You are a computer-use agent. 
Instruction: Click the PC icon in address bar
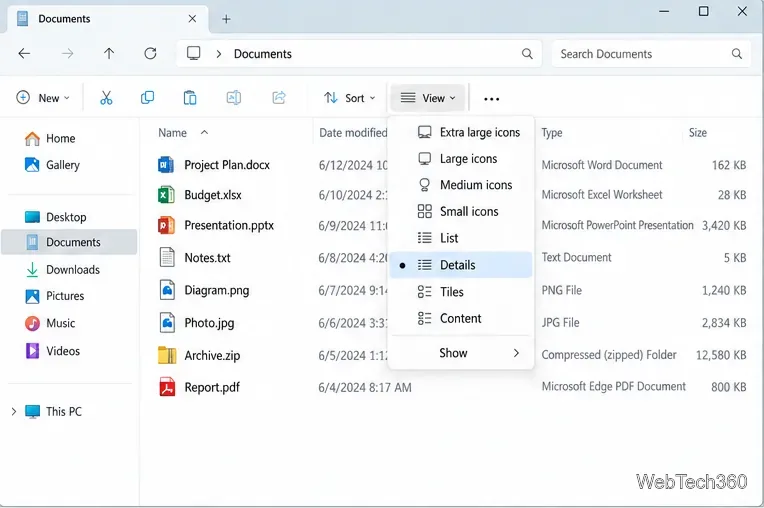tap(193, 53)
